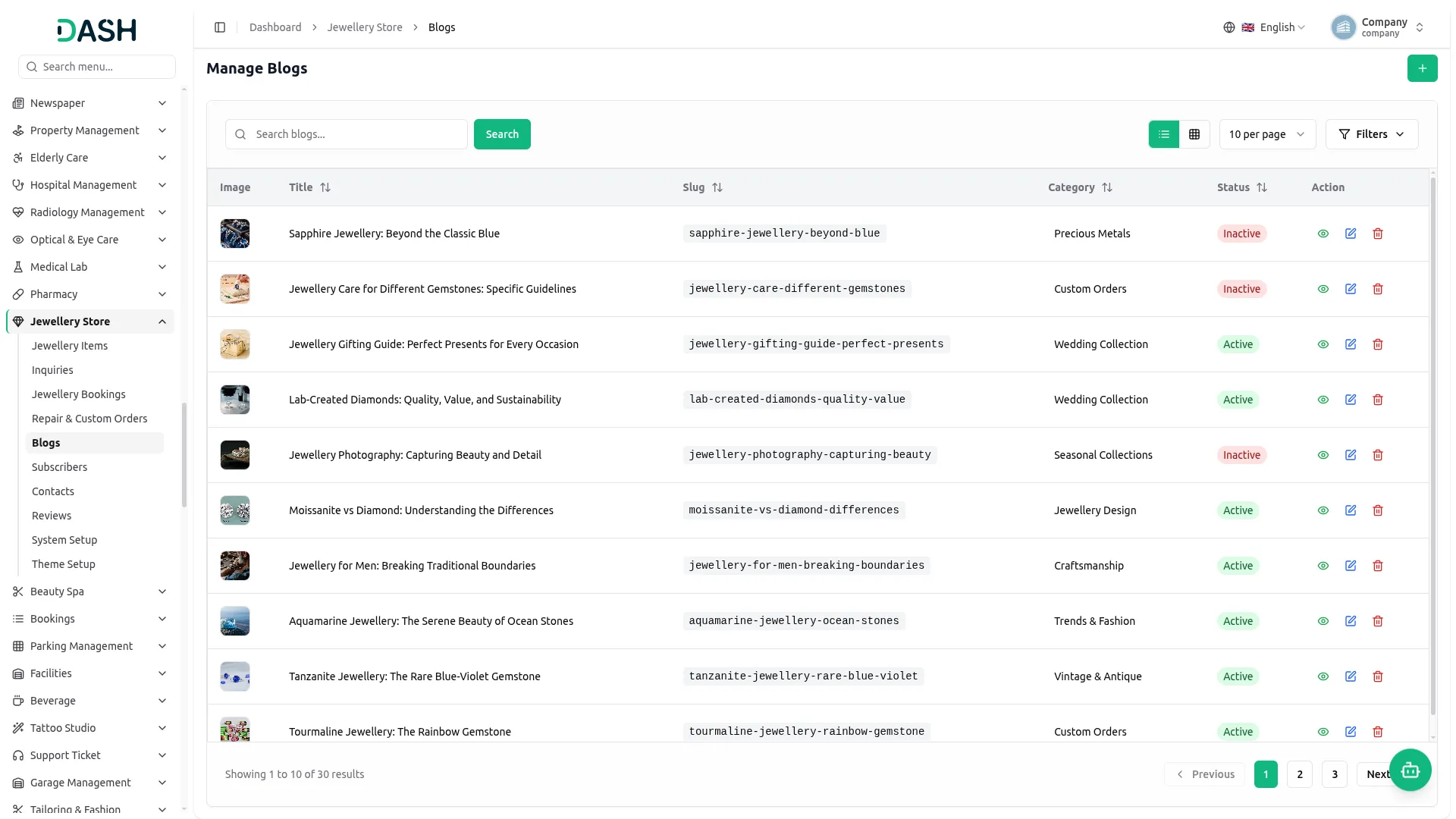
Task: View the Lab-Created Diamonds blog eye icon
Action: [1323, 400]
